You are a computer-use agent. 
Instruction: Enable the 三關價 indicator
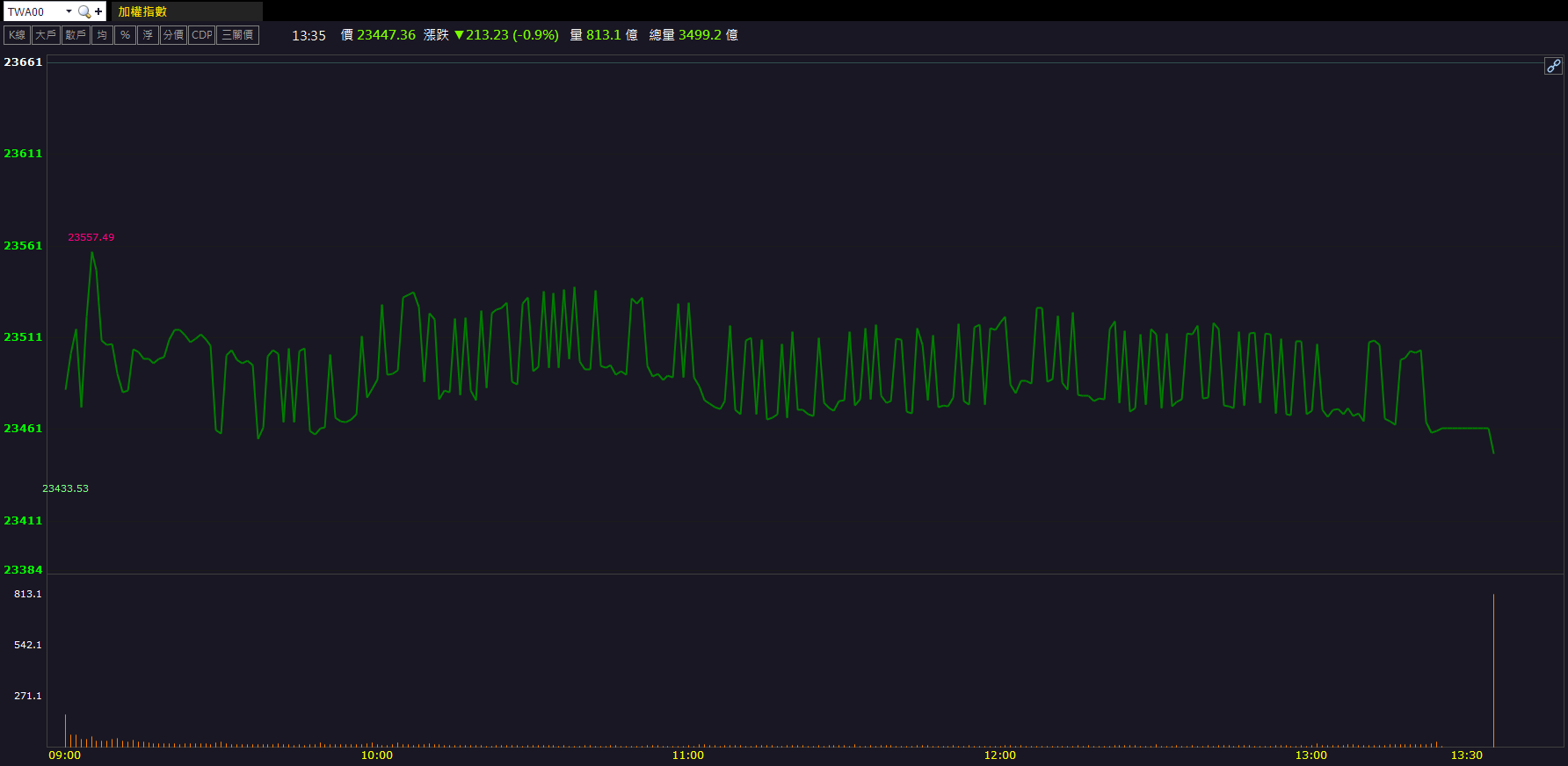coord(237,35)
